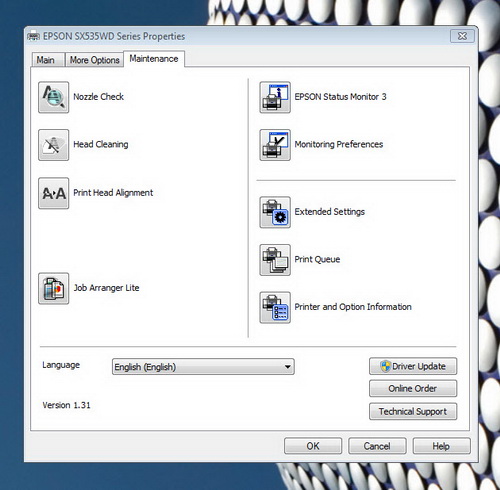Open Printer and Option Information icon
This screenshot has width=500, height=490.
click(x=275, y=307)
